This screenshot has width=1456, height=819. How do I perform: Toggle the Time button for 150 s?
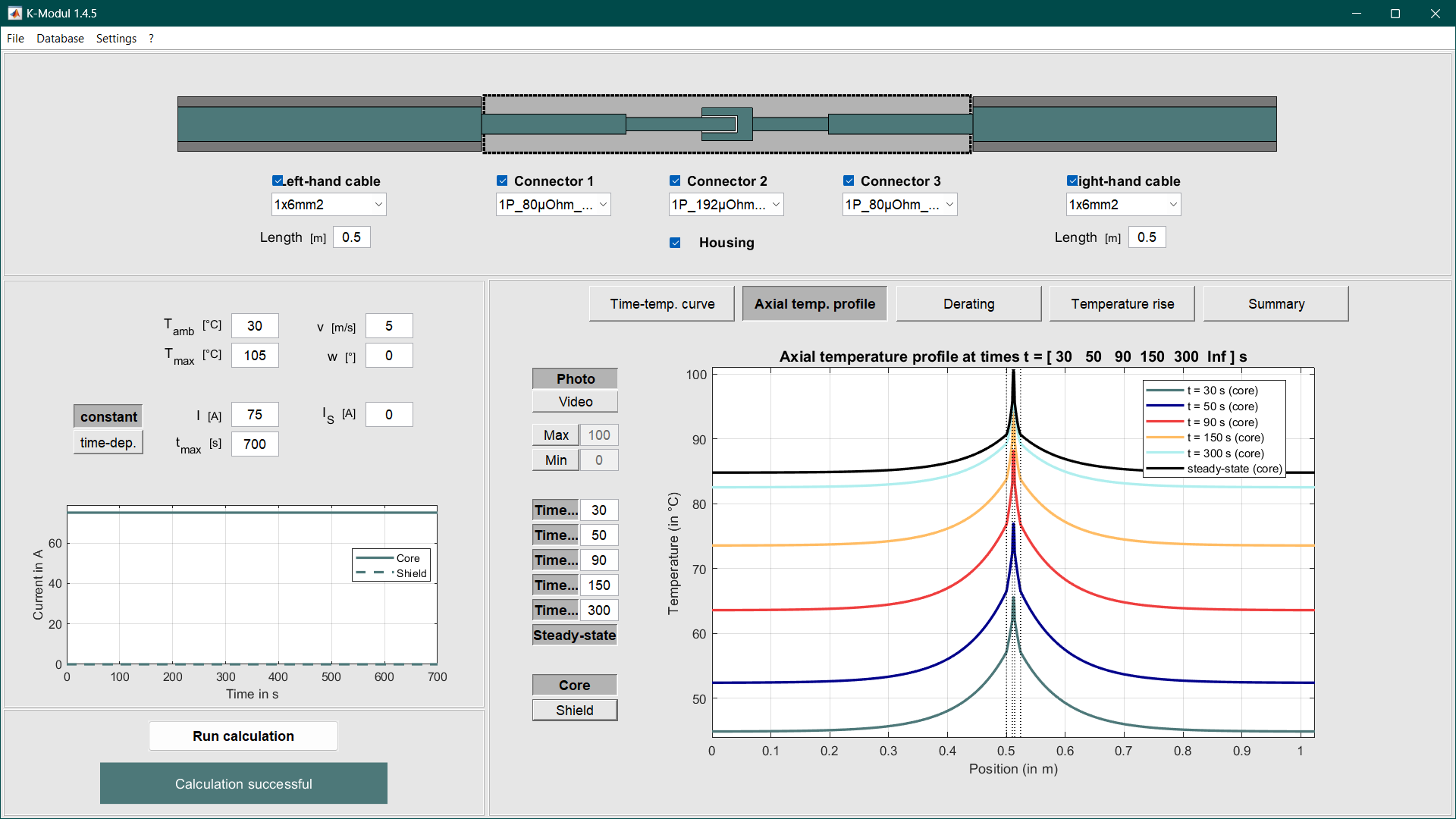coord(556,585)
